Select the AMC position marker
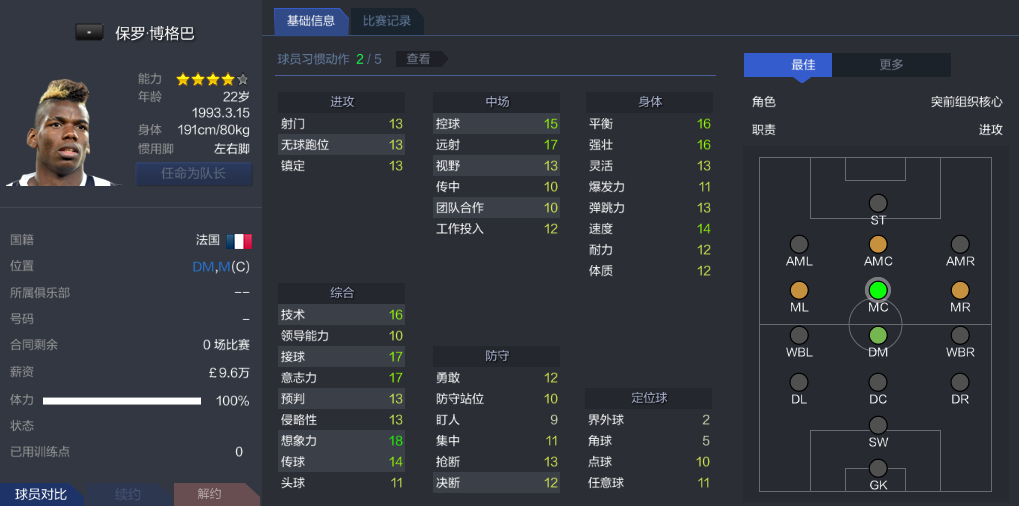Viewport: 1019px width, 506px height. (878, 244)
